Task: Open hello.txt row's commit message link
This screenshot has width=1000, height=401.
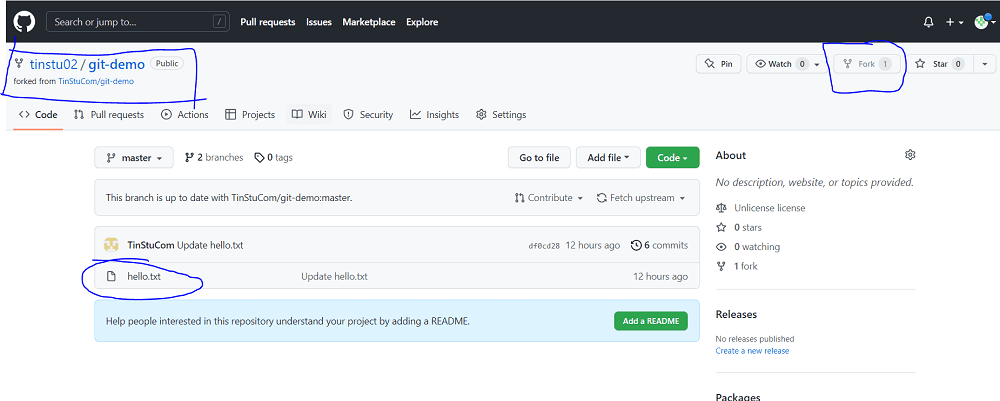Action: point(334,277)
